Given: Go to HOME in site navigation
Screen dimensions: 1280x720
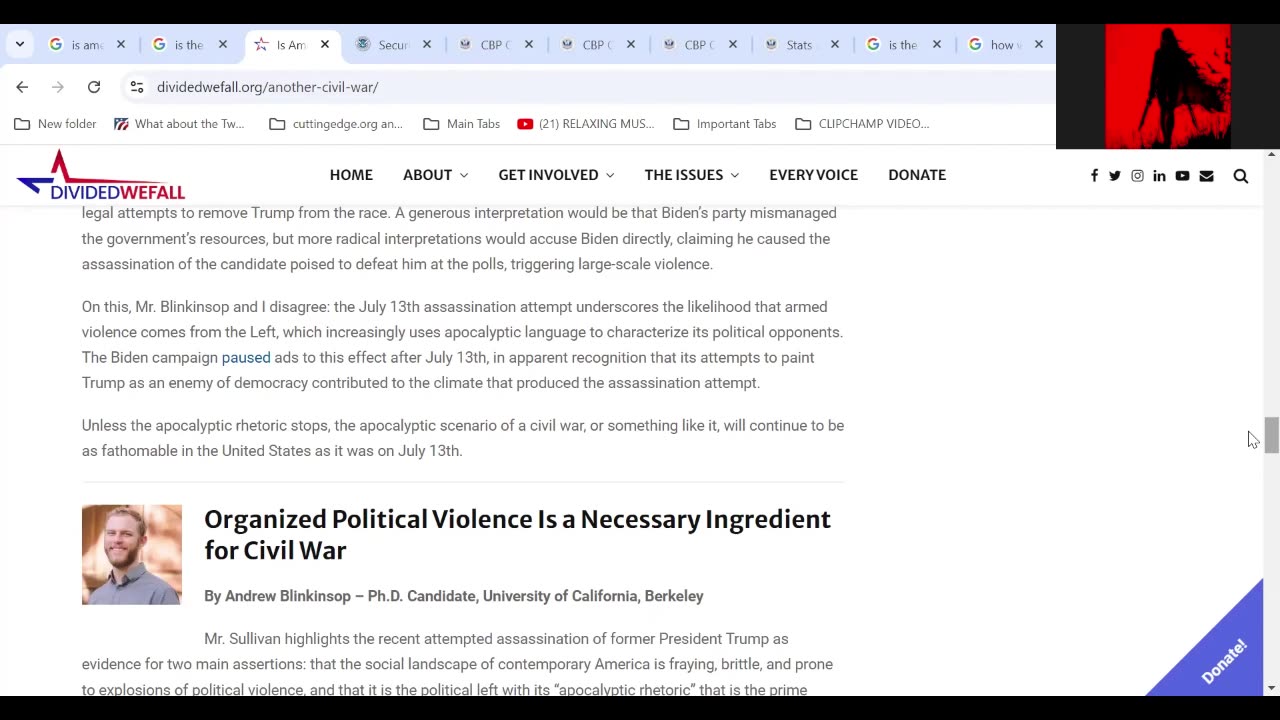Looking at the screenshot, I should pyautogui.click(x=351, y=175).
